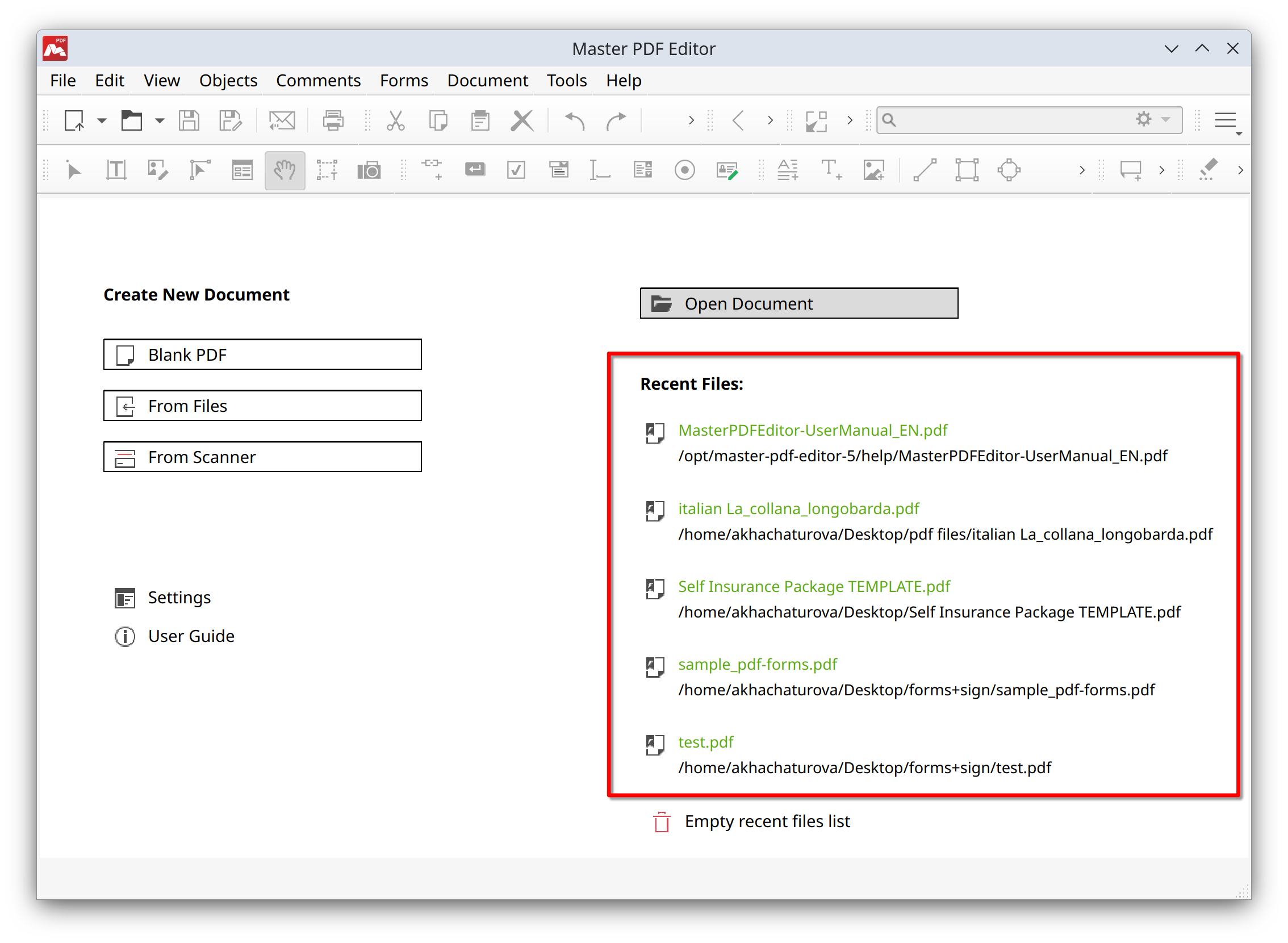Insert a Signature field
The height and width of the screenshot is (943, 1288).
click(727, 170)
